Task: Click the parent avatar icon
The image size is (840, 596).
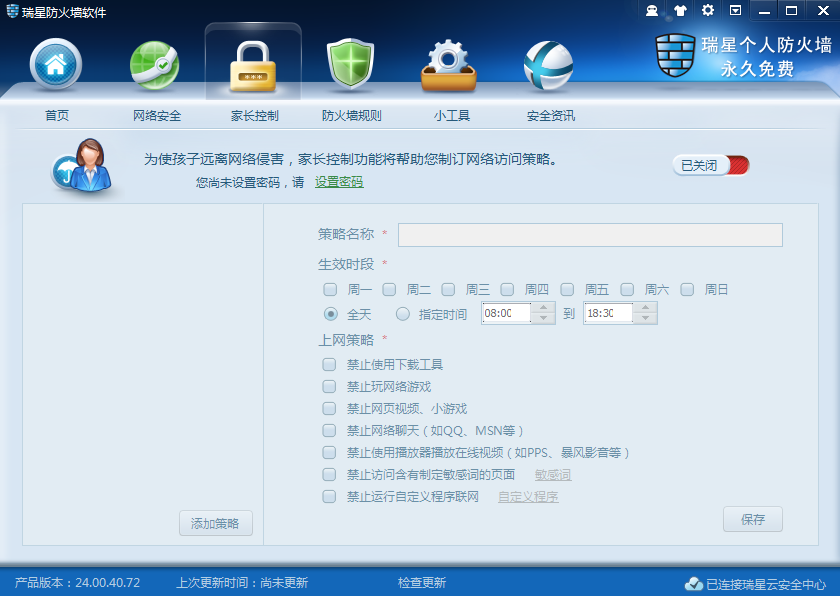Action: pyautogui.click(x=83, y=165)
